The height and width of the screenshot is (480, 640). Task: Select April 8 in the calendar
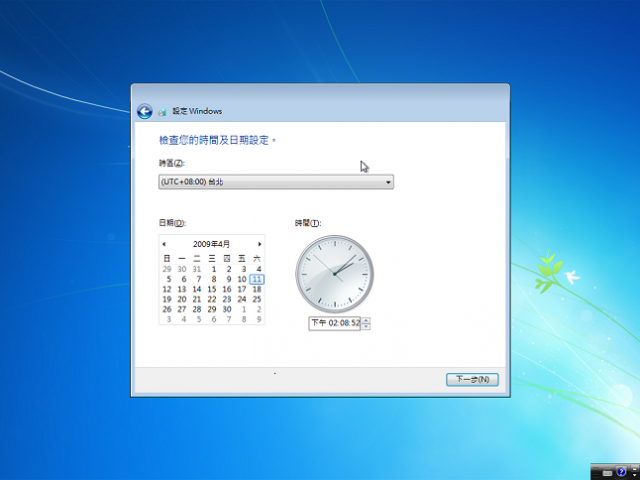pos(213,279)
